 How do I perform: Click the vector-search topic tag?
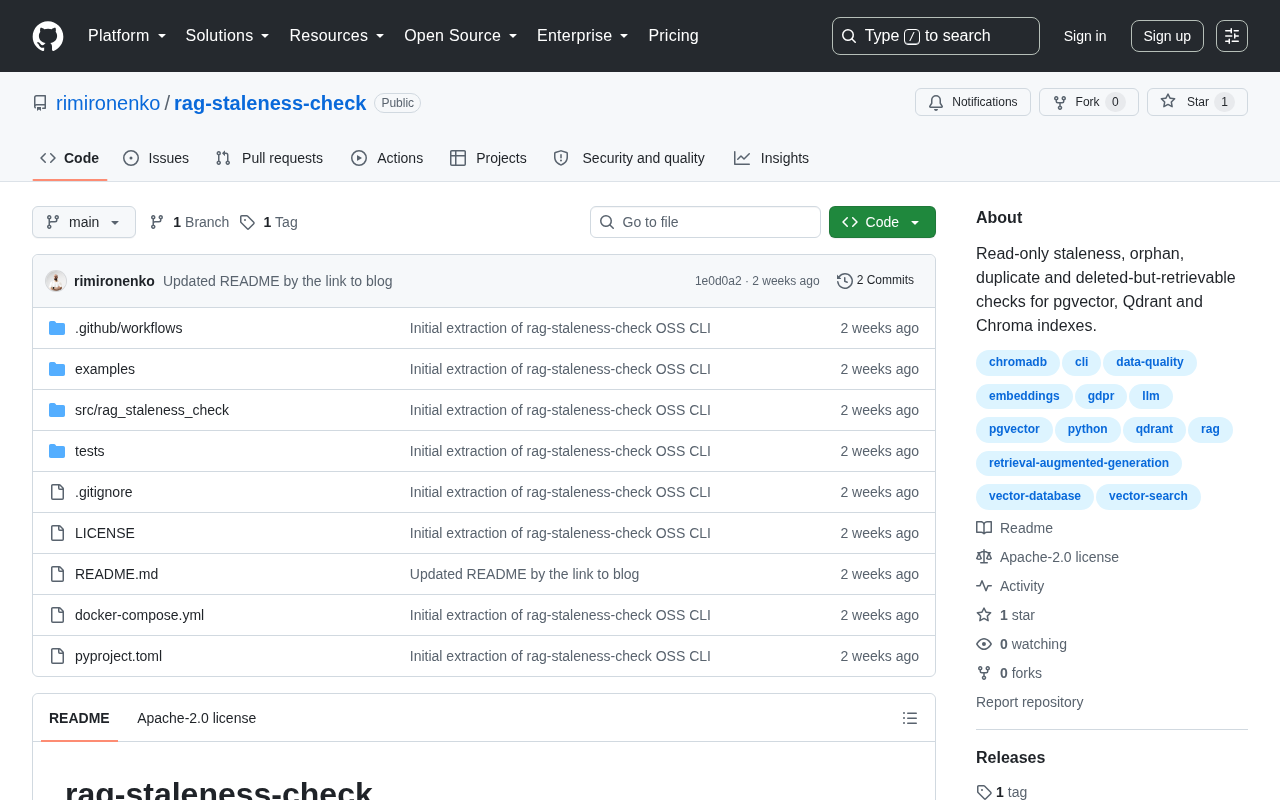click(x=1148, y=496)
